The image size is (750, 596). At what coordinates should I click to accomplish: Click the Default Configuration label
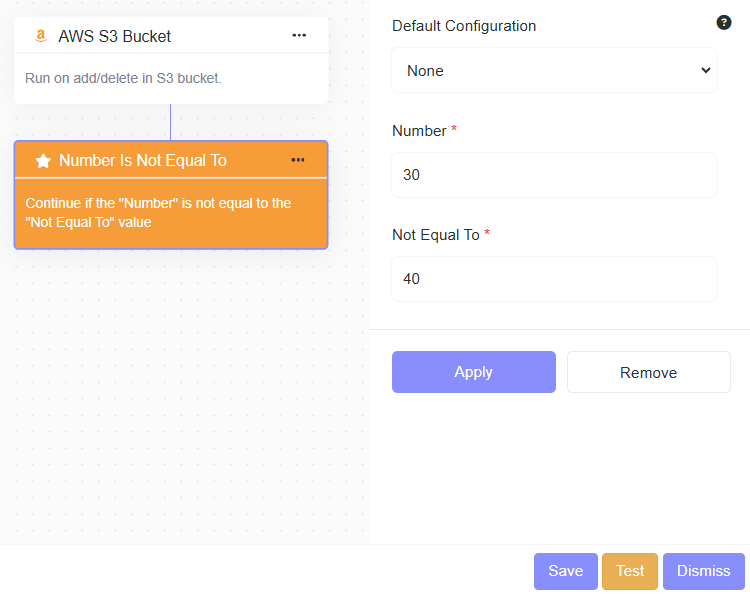(x=464, y=26)
